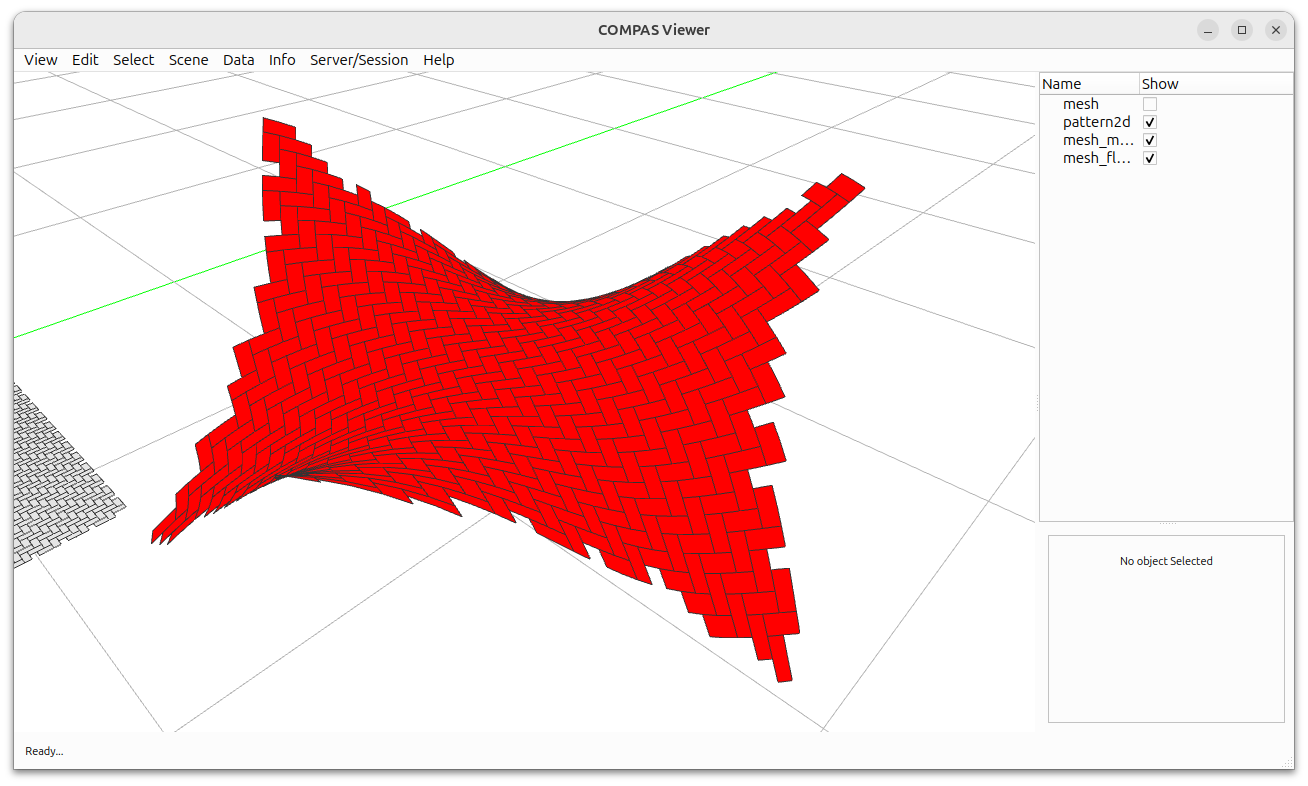The width and height of the screenshot is (1308, 786).
Task: Open the Help menu
Action: [438, 60]
